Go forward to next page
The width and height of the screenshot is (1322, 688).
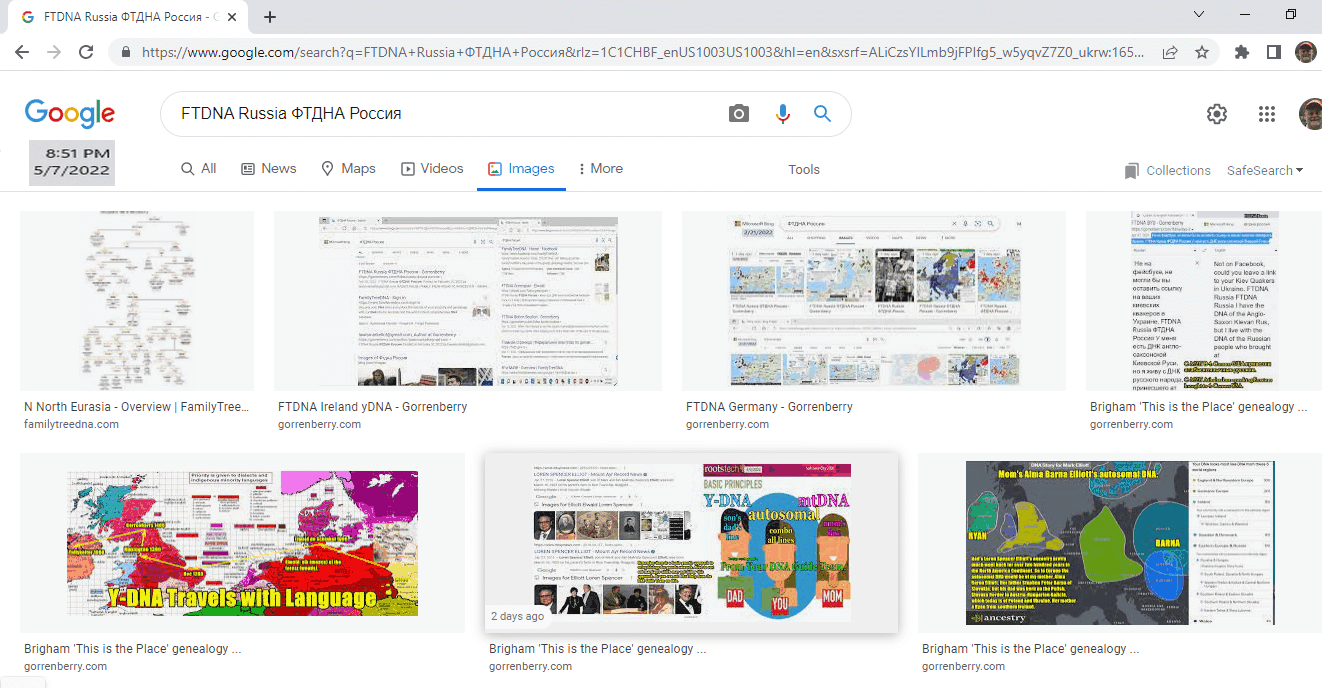point(54,52)
